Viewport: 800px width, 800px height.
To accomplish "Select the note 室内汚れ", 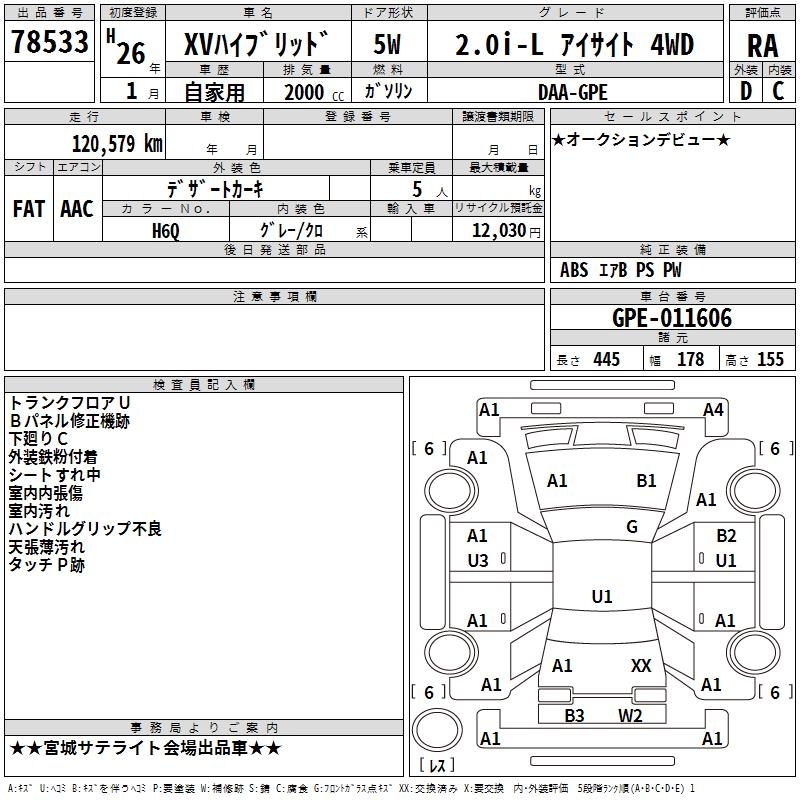I will pos(39,511).
